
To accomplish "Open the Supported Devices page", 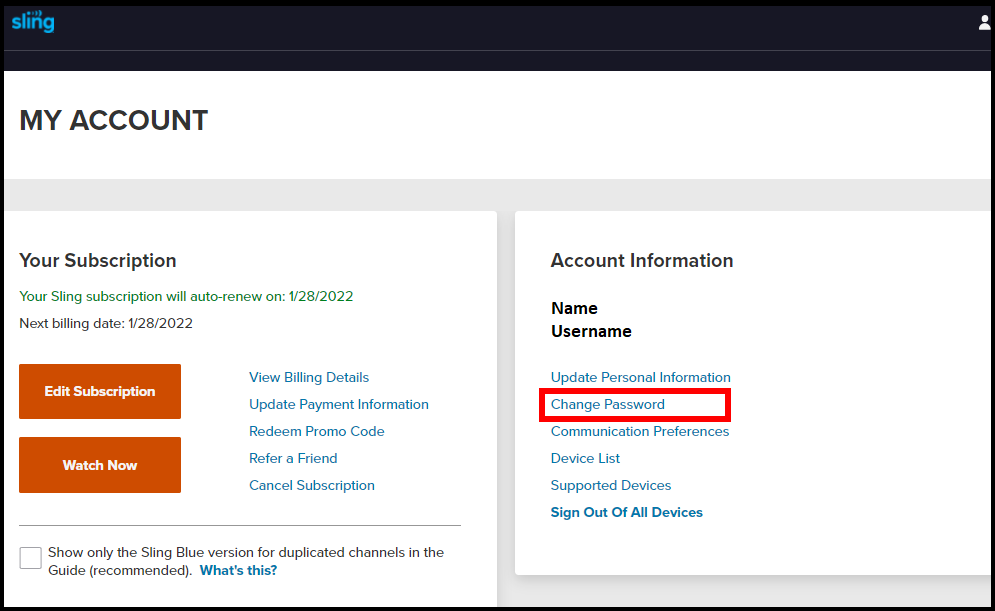I will [611, 485].
